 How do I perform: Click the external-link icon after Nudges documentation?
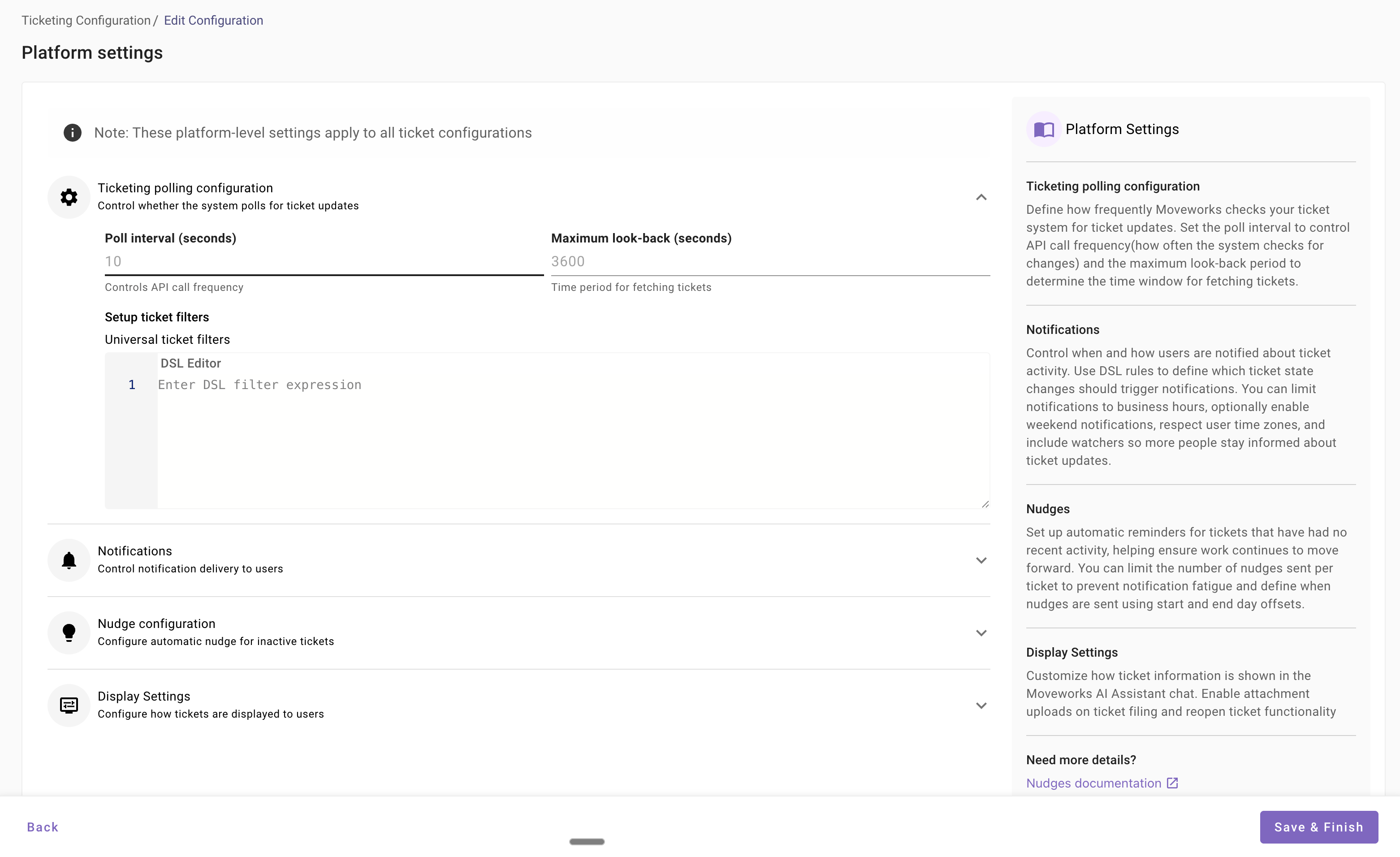1172,783
